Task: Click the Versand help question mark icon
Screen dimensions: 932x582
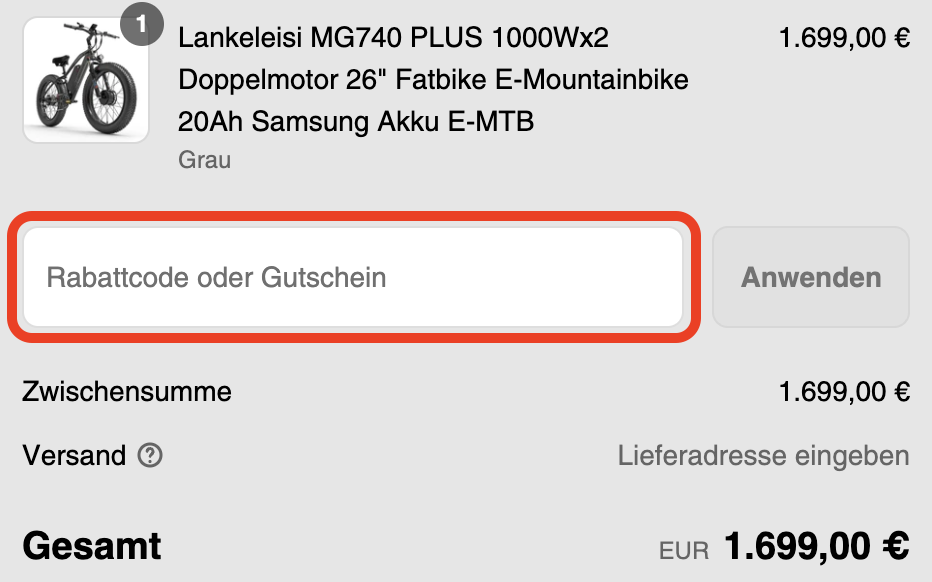Action: [x=150, y=455]
